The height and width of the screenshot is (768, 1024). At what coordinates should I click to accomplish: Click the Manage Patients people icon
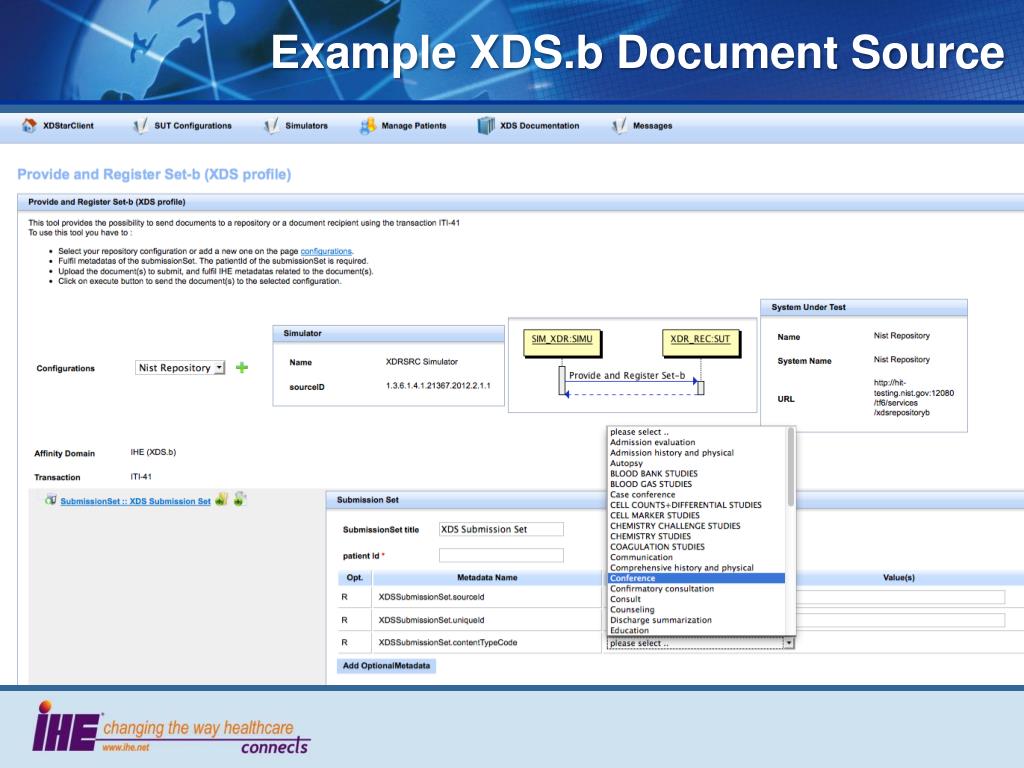[x=367, y=126]
